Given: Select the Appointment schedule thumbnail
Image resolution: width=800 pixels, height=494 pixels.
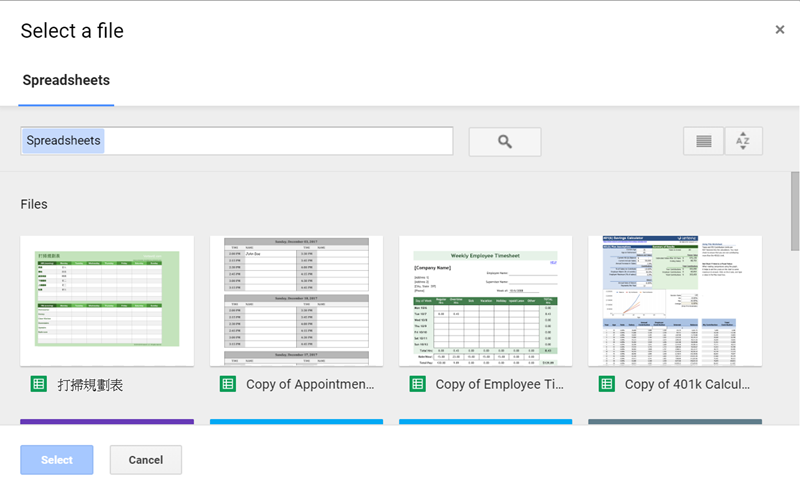Looking at the screenshot, I should [296, 301].
